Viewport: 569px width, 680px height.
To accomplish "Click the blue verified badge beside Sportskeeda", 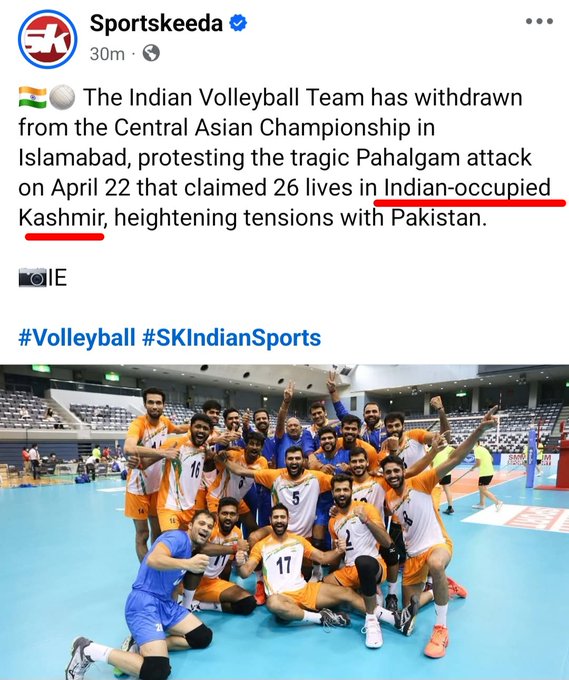I will [238, 23].
